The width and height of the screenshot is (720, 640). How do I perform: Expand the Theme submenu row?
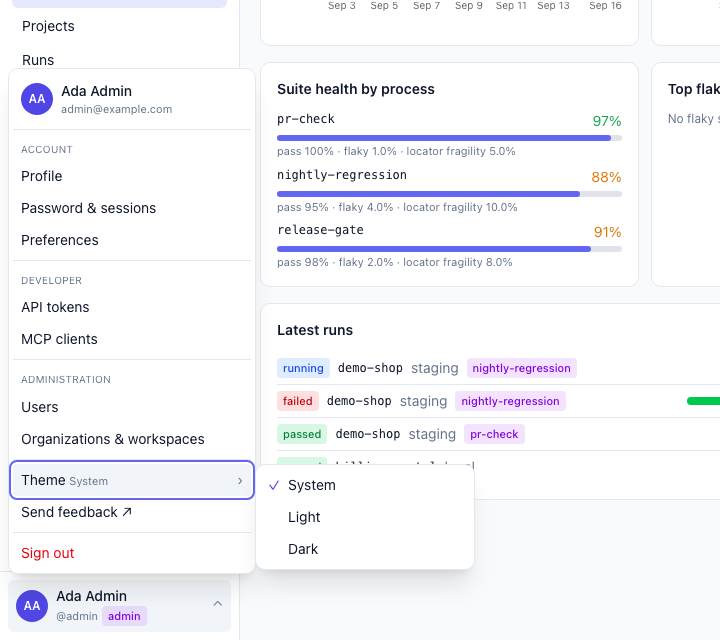point(132,480)
